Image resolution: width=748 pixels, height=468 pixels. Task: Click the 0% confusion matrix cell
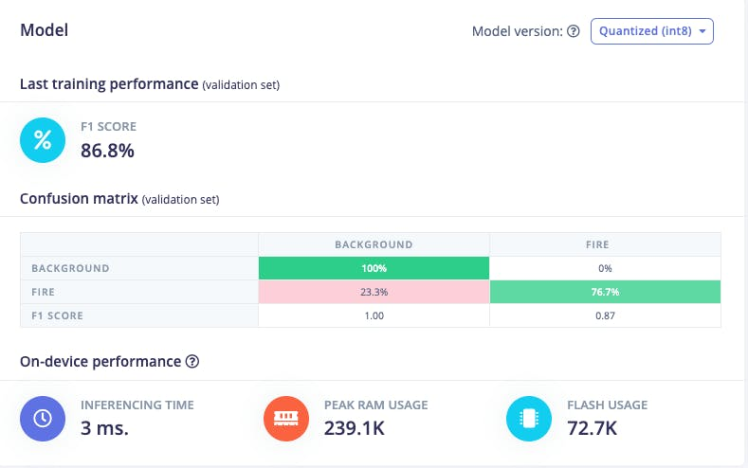point(605,268)
